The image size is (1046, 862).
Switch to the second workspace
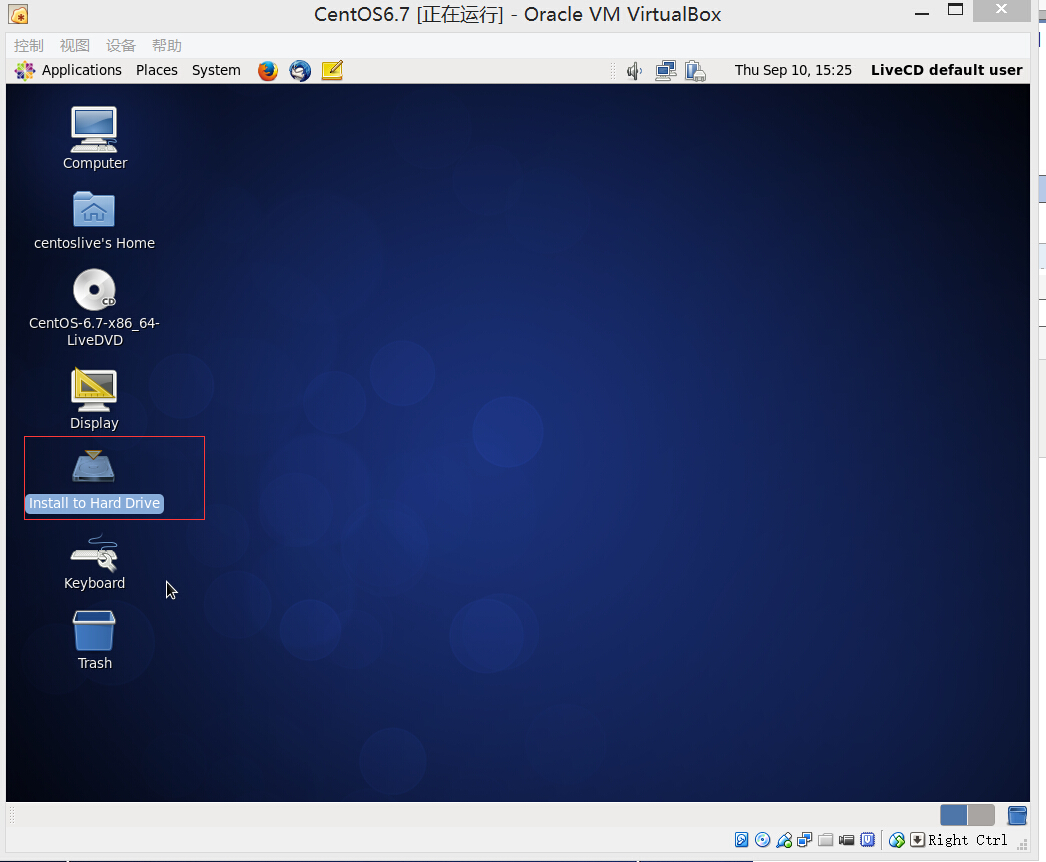[x=981, y=815]
